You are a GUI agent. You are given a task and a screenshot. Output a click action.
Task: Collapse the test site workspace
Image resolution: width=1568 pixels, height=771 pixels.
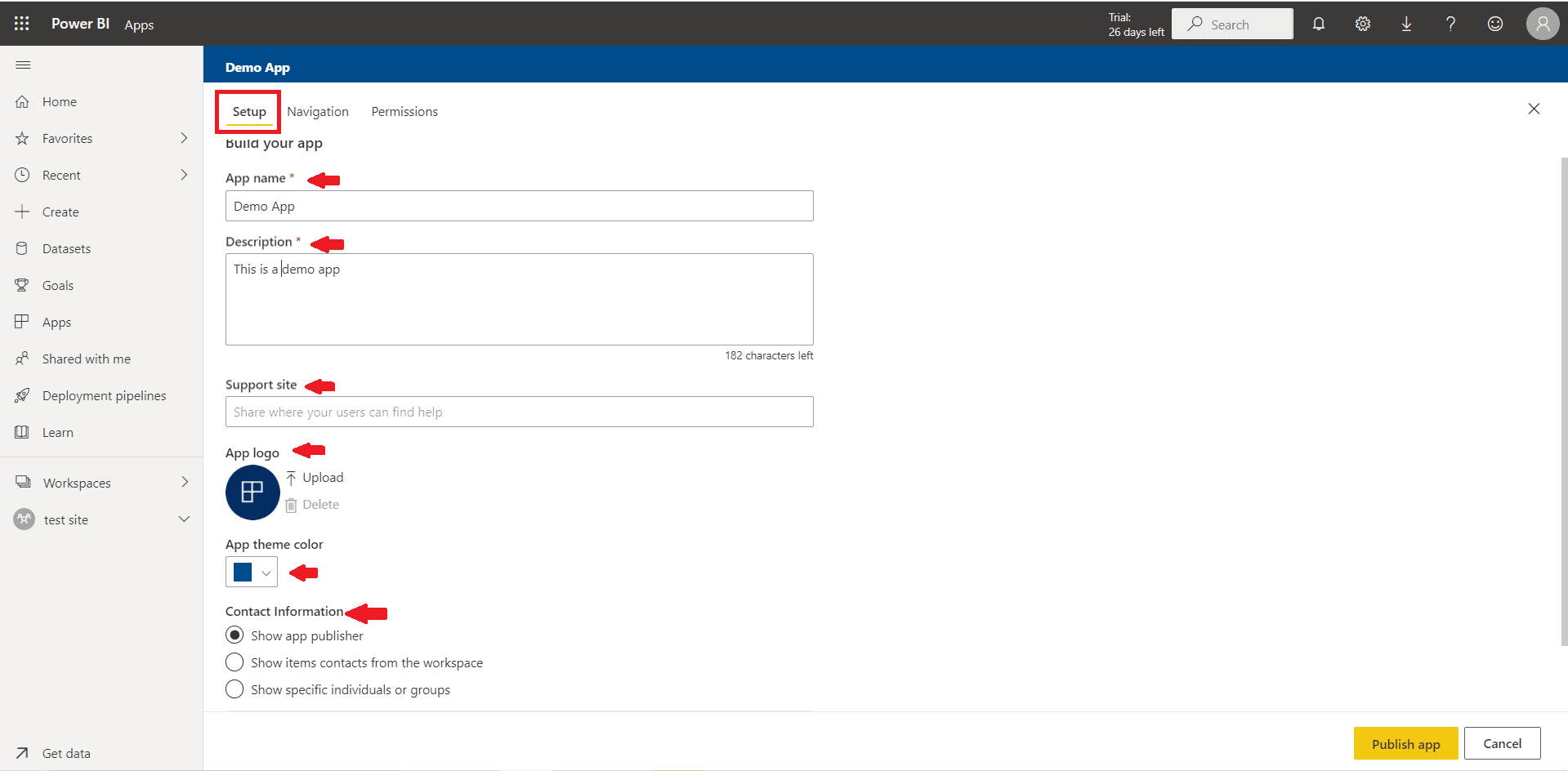184,519
